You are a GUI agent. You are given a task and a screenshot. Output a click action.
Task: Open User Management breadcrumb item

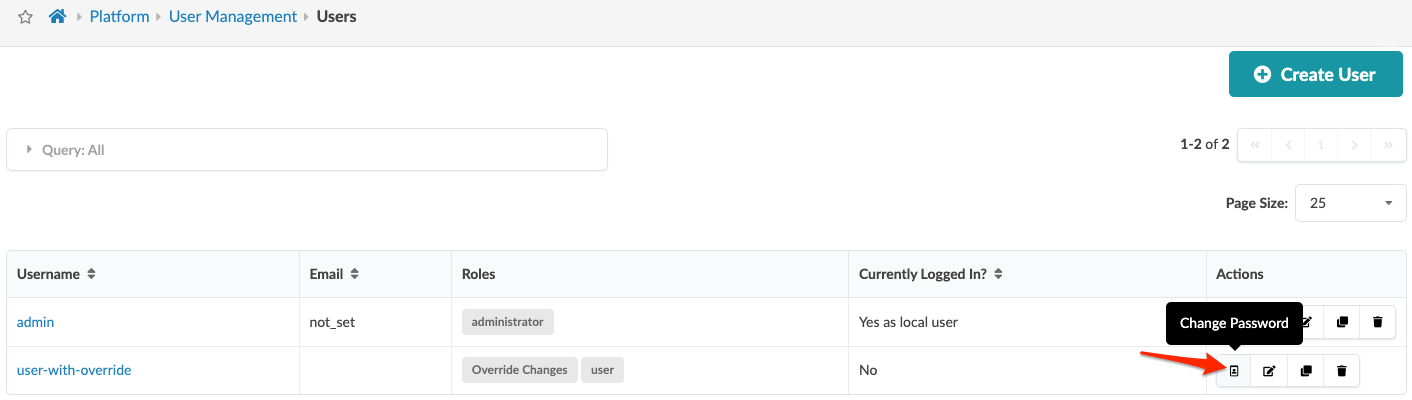pyautogui.click(x=233, y=16)
